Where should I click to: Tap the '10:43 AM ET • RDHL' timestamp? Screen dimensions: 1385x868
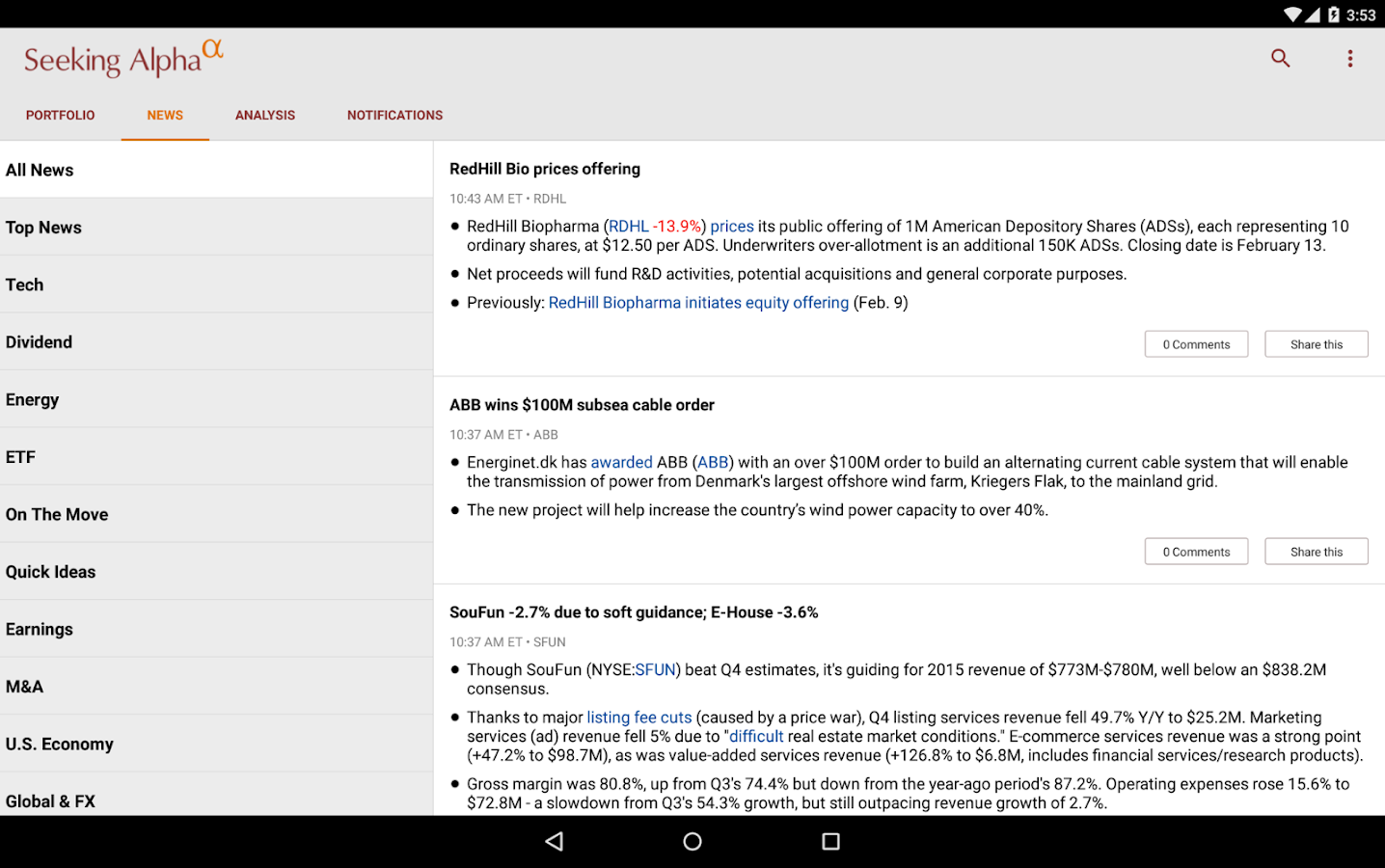coord(507,199)
